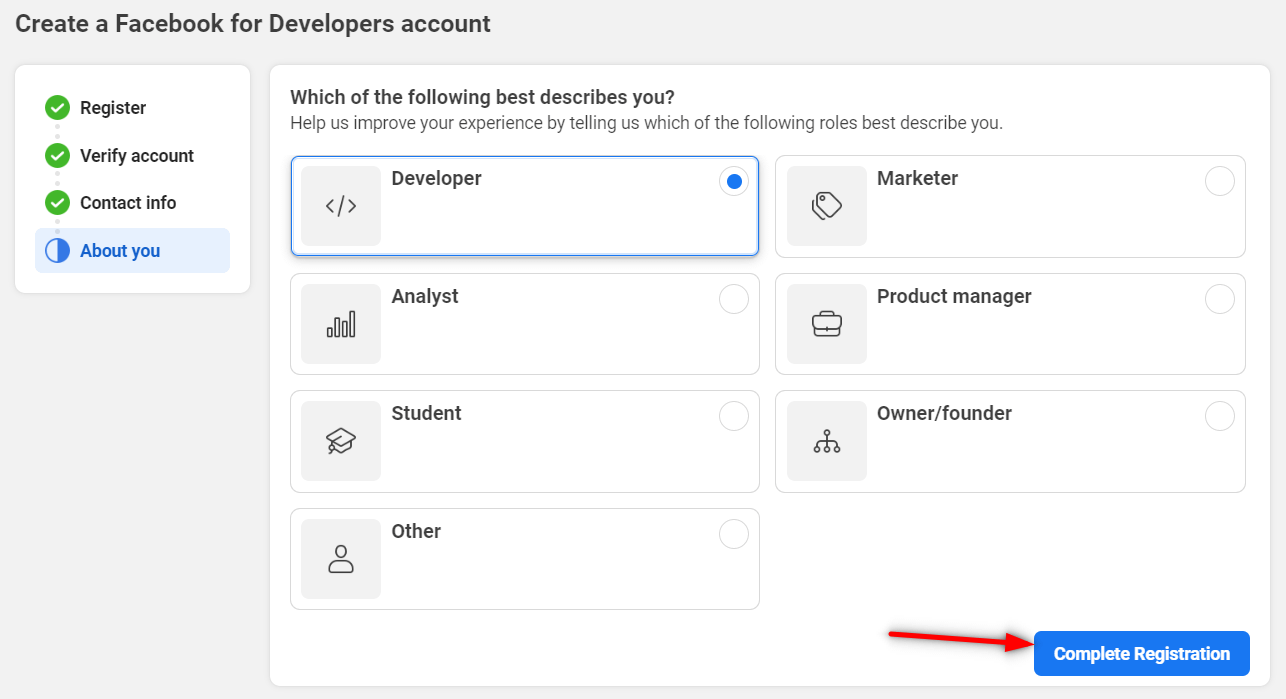Select the Owner/founder radio button
The width and height of the screenshot is (1286, 699).
click(1219, 416)
